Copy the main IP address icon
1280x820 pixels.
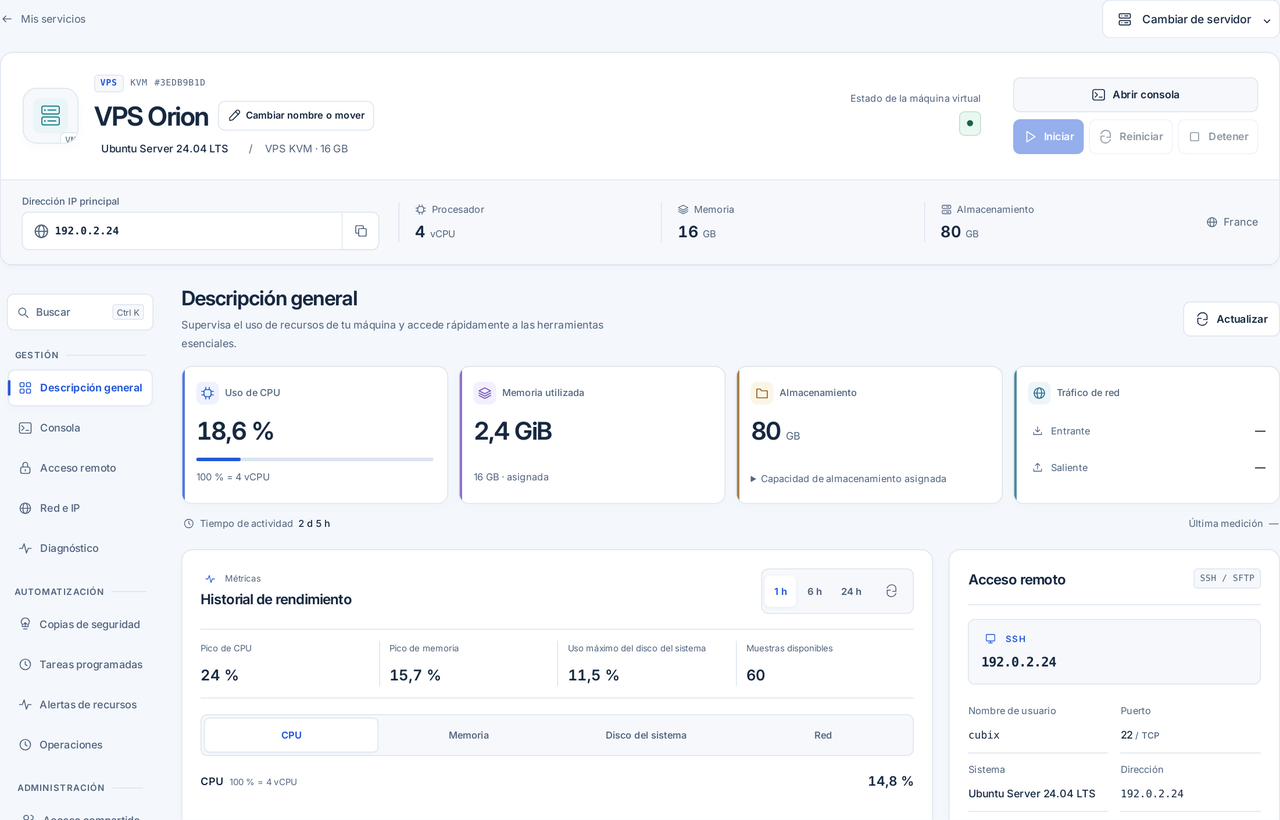pos(360,231)
